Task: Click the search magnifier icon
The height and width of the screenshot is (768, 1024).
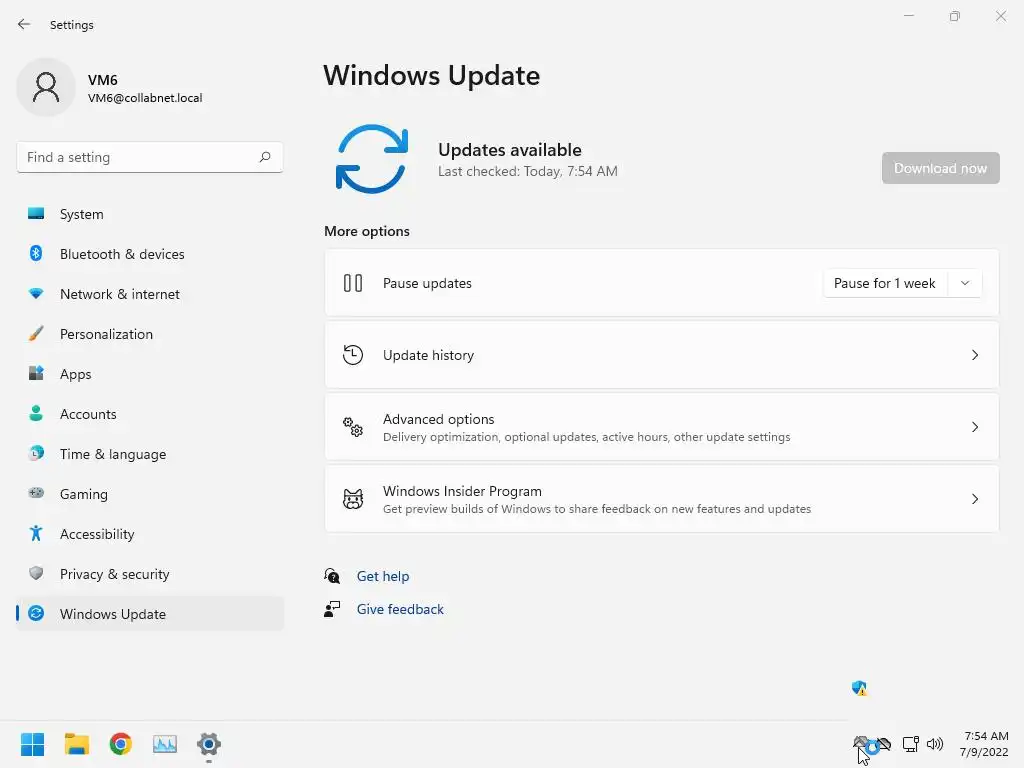Action: click(264, 157)
